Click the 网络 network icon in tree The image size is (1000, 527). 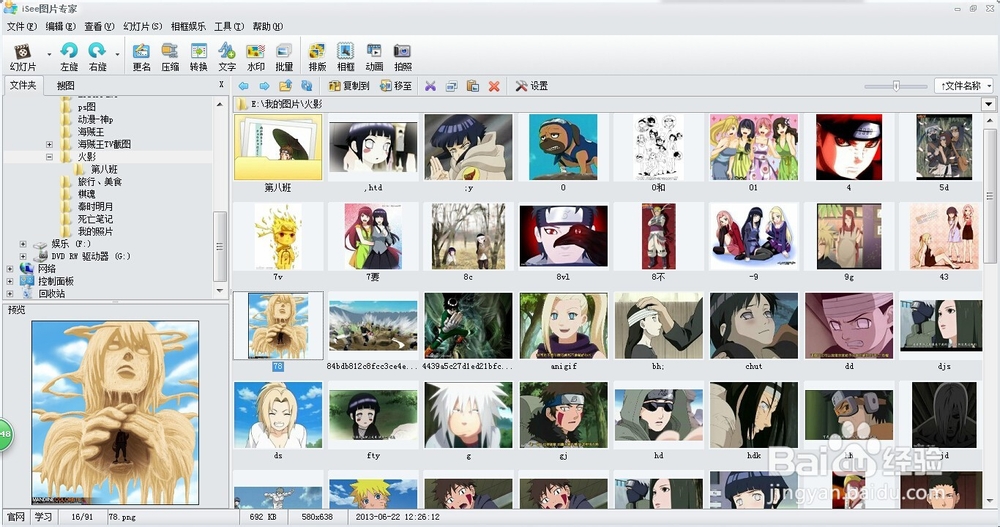tap(27, 269)
